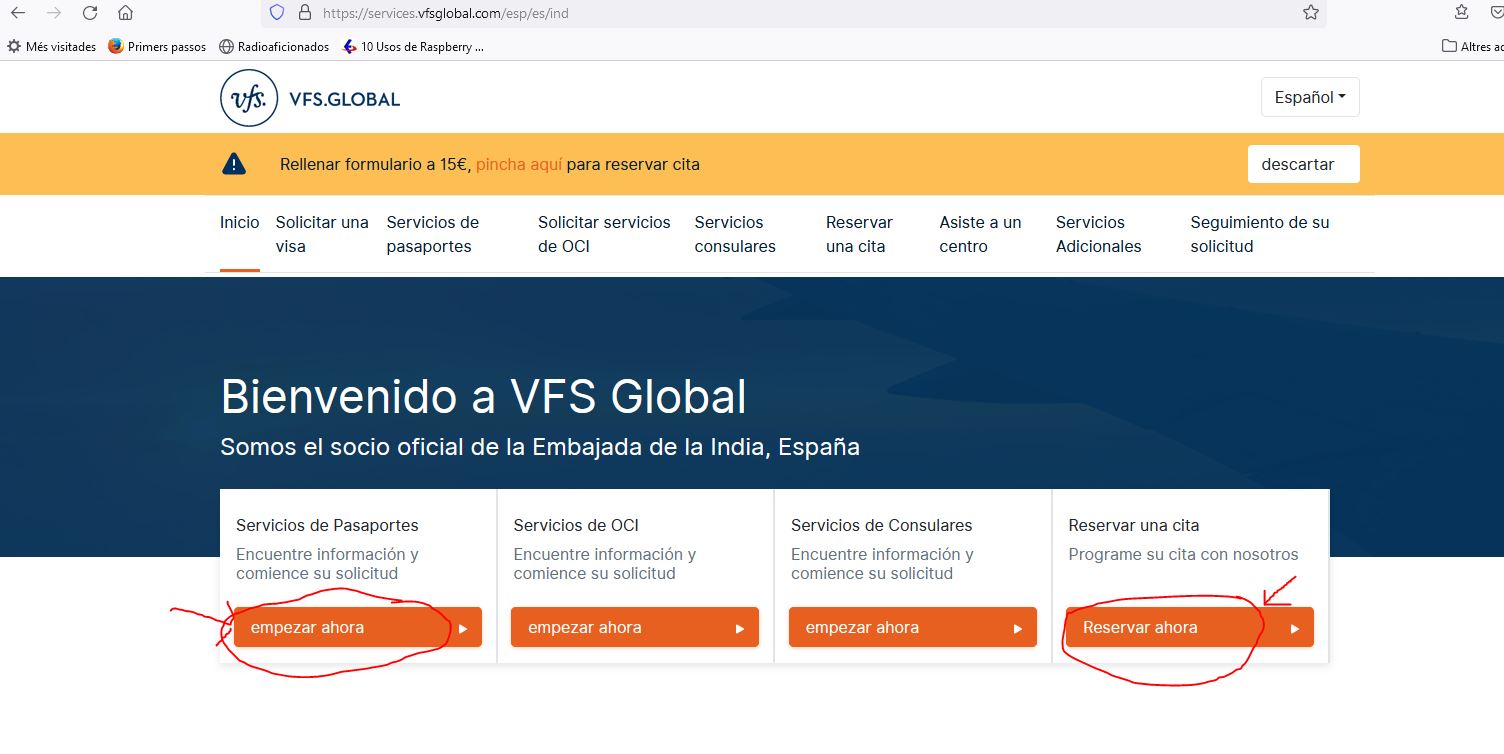Open the Altres adreces bookmarks folder
Image resolution: width=1504 pixels, height=754 pixels.
point(1472,46)
